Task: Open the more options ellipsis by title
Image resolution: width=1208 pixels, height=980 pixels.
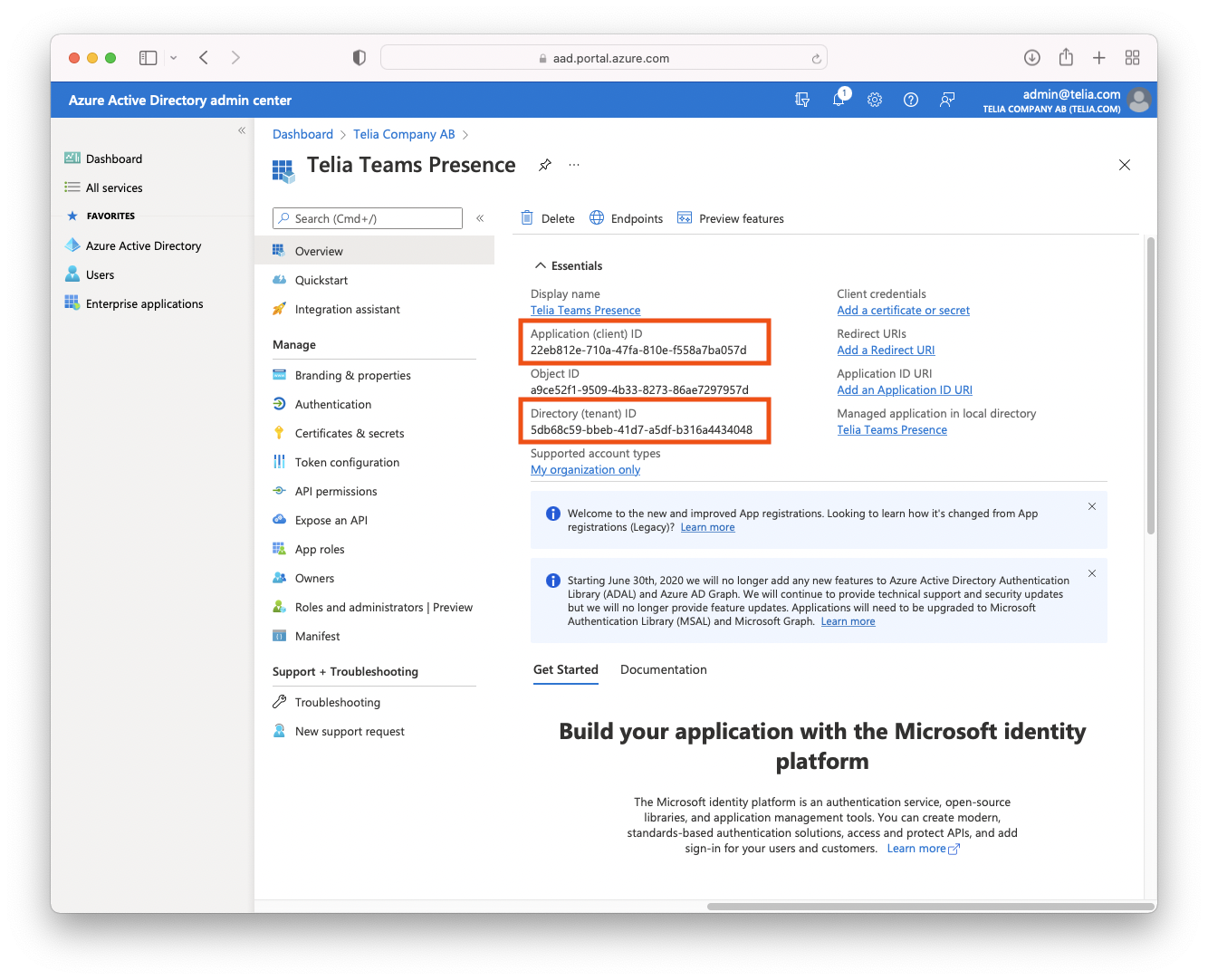Action: (x=574, y=165)
